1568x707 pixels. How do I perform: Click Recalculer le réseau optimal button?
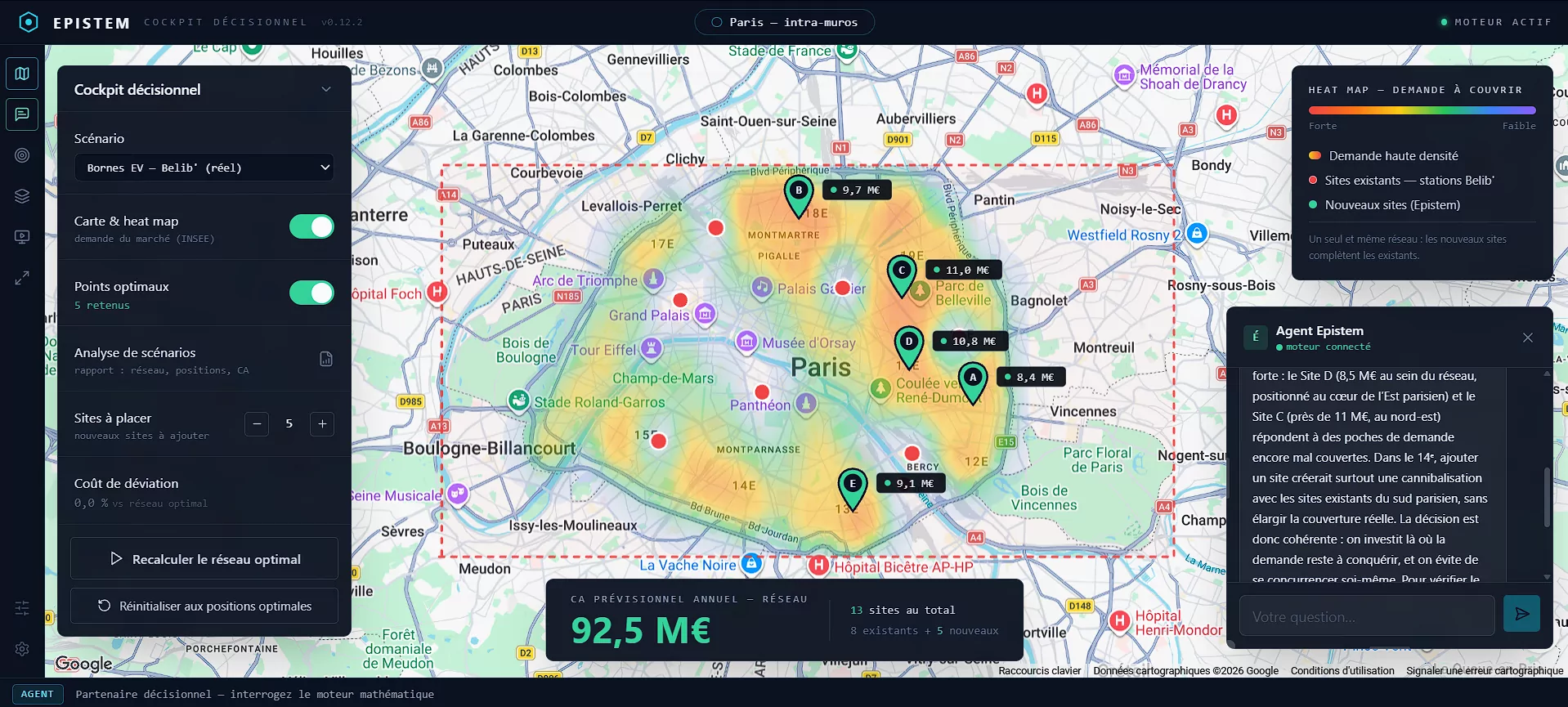point(204,559)
